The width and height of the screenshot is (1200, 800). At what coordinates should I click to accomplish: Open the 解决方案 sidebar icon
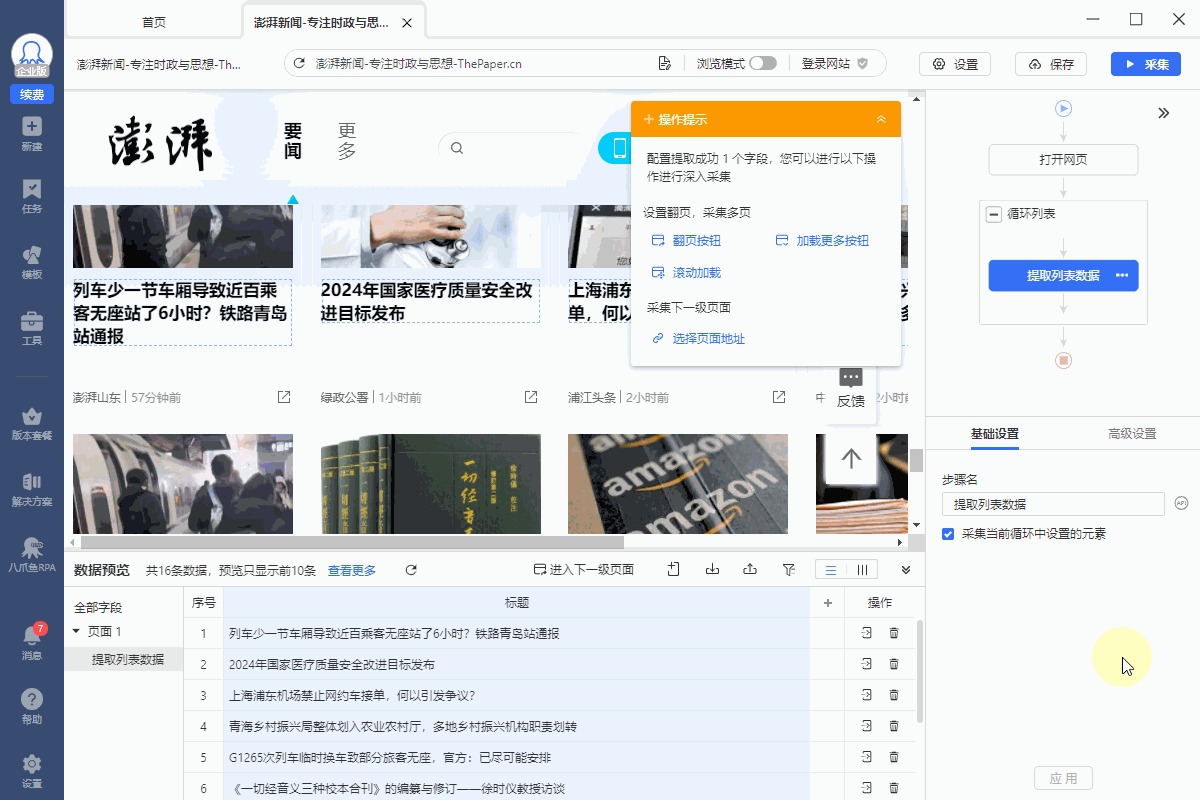click(x=32, y=481)
